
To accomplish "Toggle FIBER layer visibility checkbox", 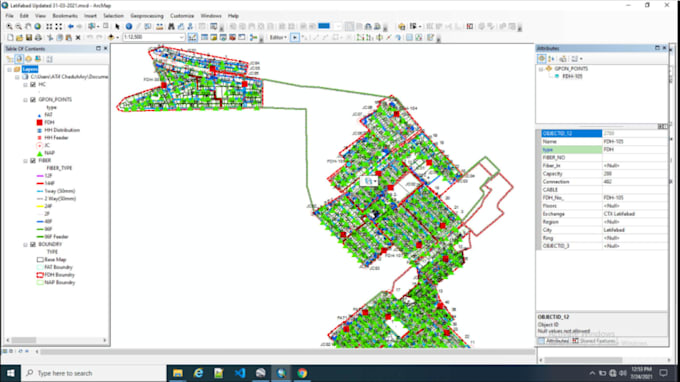I will [33, 160].
